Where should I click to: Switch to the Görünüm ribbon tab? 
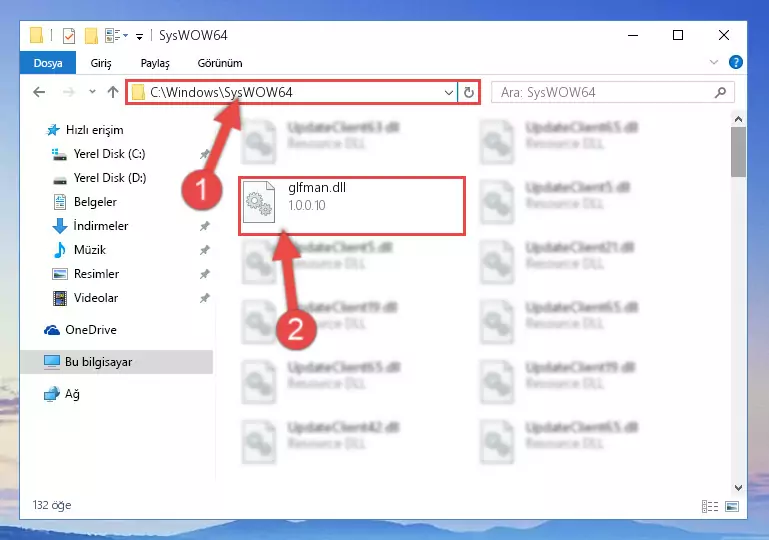[x=220, y=63]
